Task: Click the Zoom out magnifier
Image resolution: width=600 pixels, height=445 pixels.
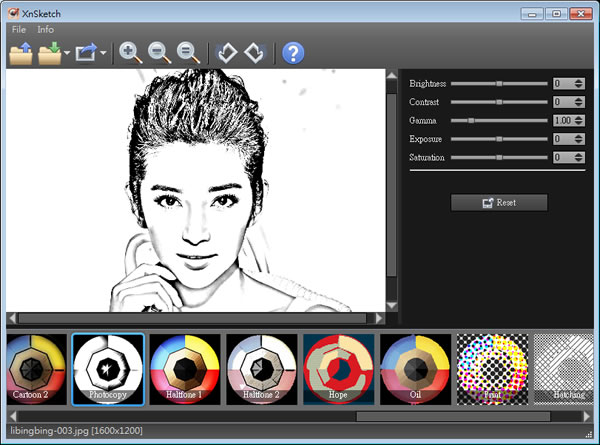Action: tap(158, 53)
